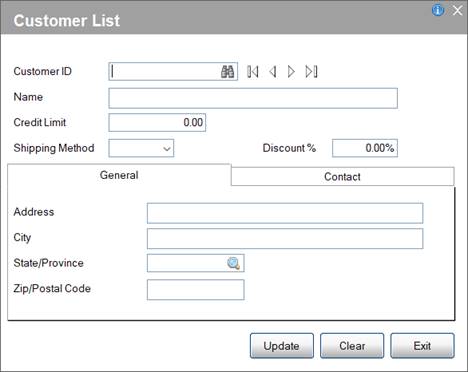Click the Update button

[282, 346]
